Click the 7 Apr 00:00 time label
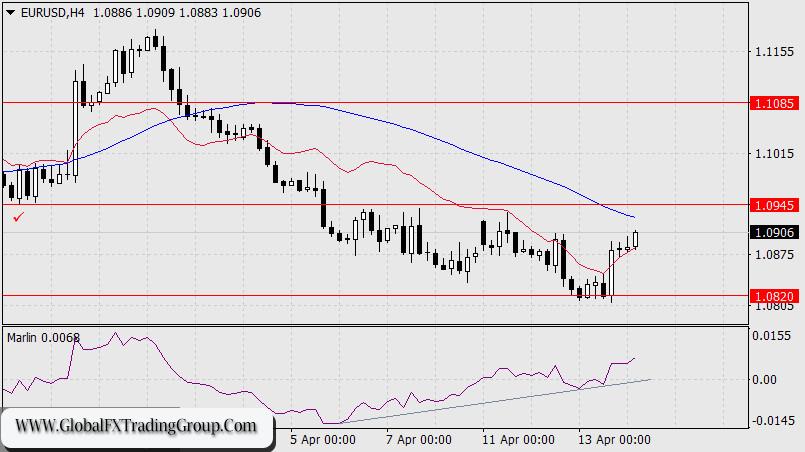Screen dimensions: 805x452 (x=419, y=440)
